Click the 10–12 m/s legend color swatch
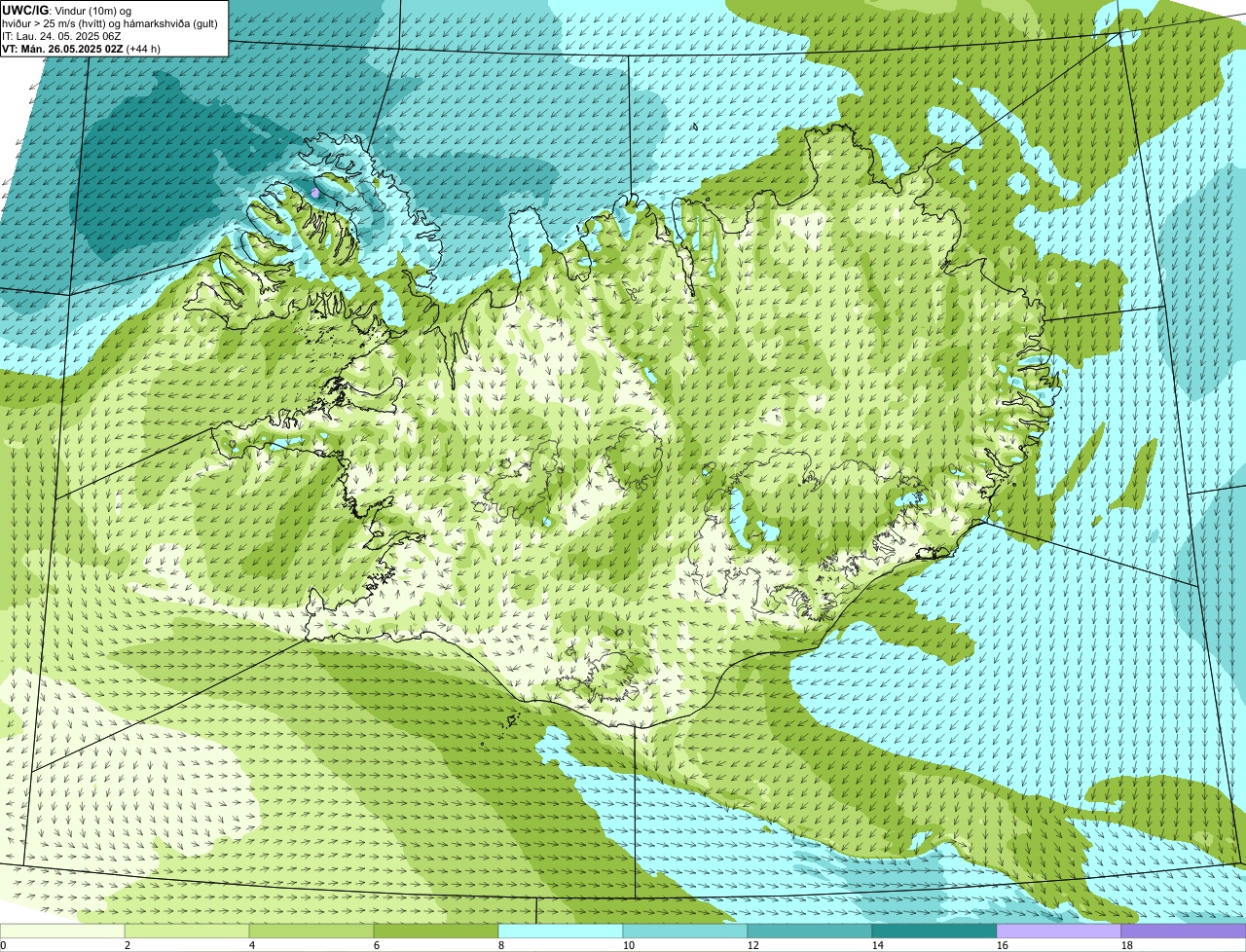Screen dimensions: 1246x952 (685, 931)
